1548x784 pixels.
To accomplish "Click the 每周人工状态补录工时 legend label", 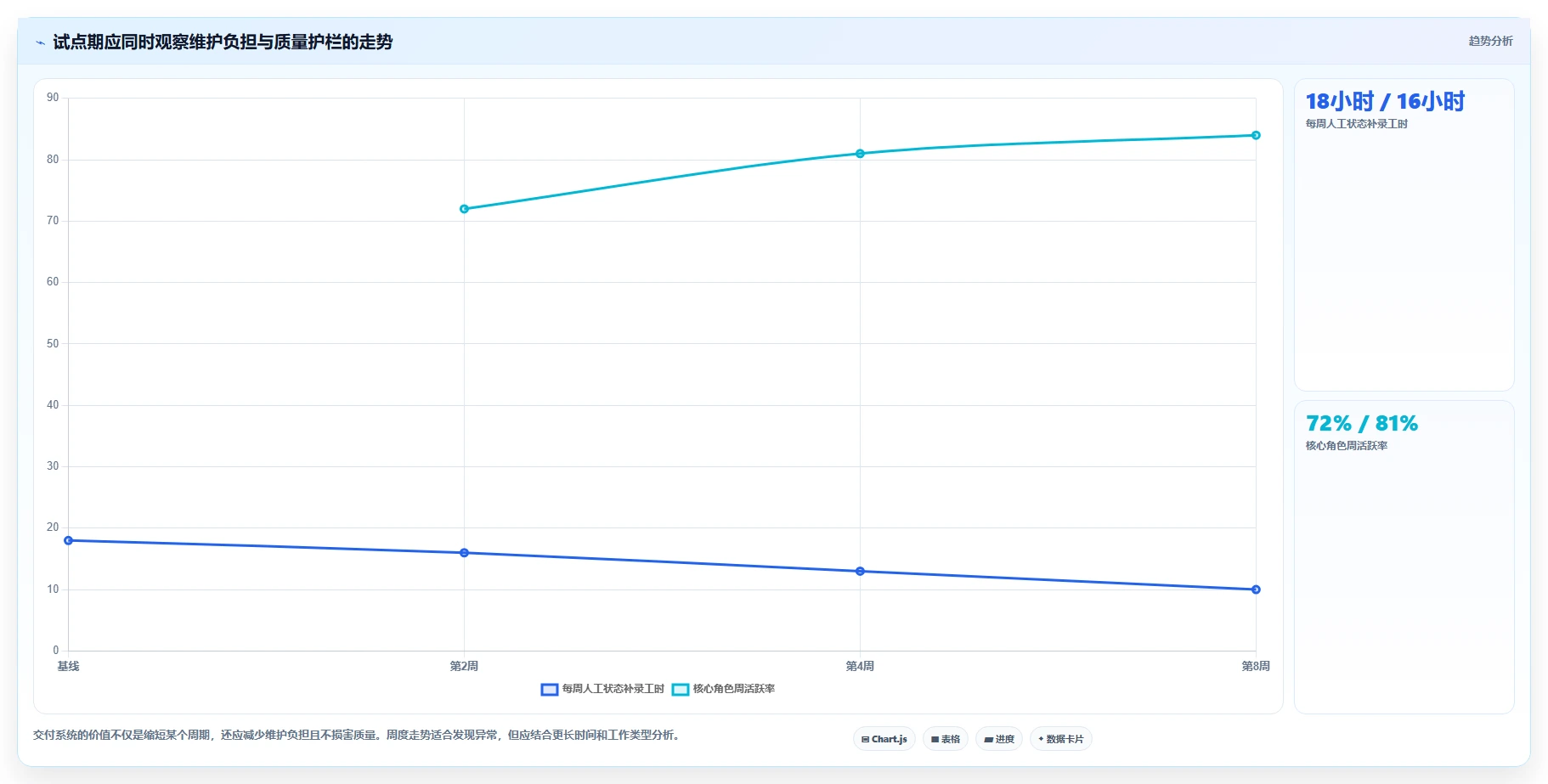I will point(613,689).
